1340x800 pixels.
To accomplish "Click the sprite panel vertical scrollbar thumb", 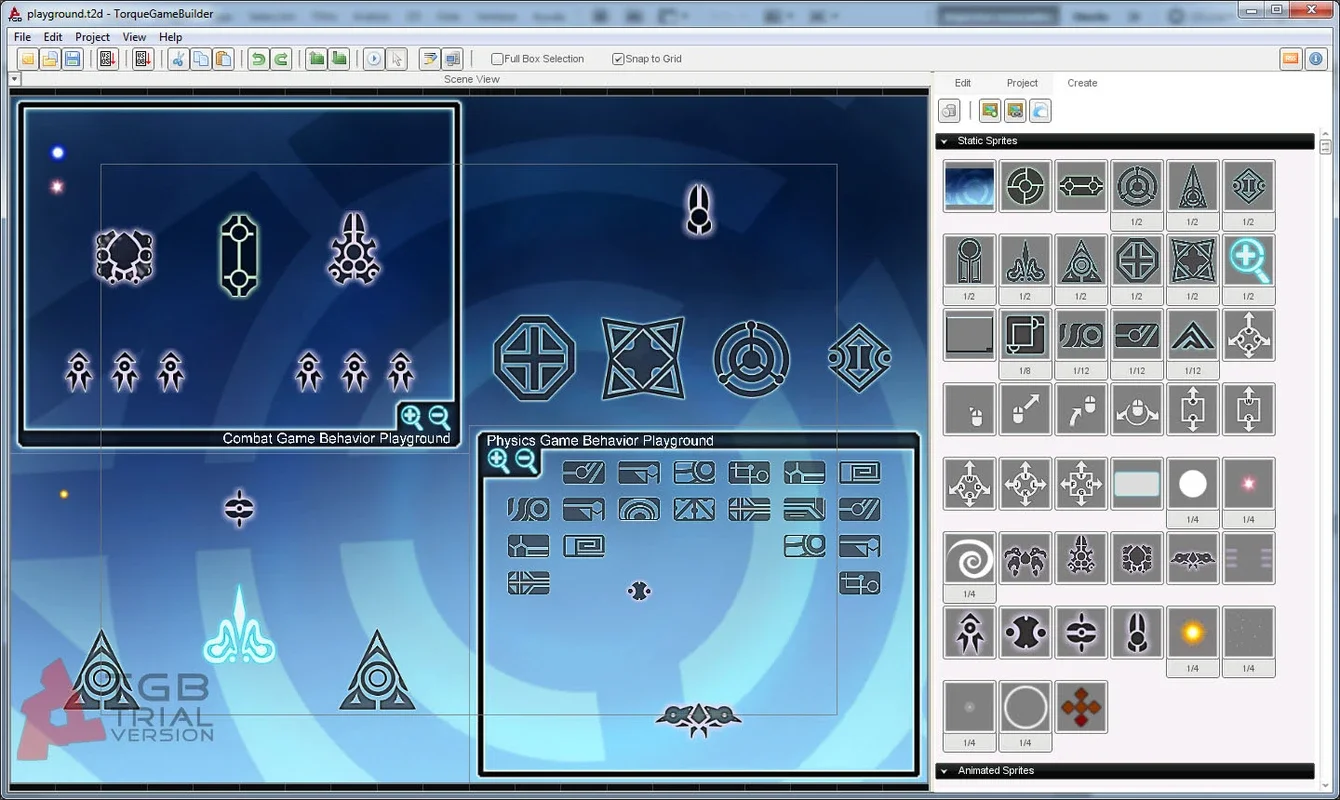I will pos(1325,146).
